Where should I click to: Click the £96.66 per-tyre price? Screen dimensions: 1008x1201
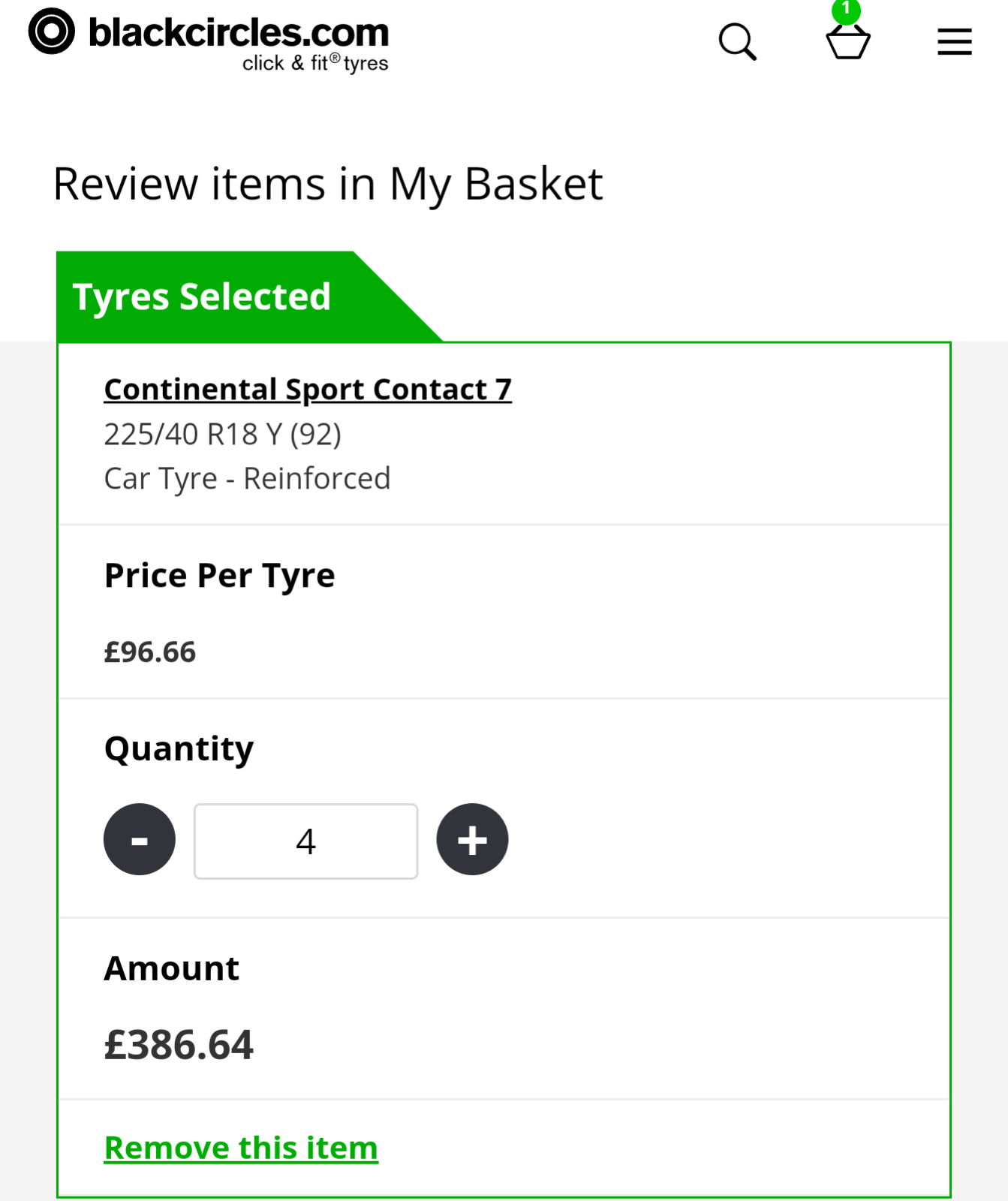click(150, 652)
